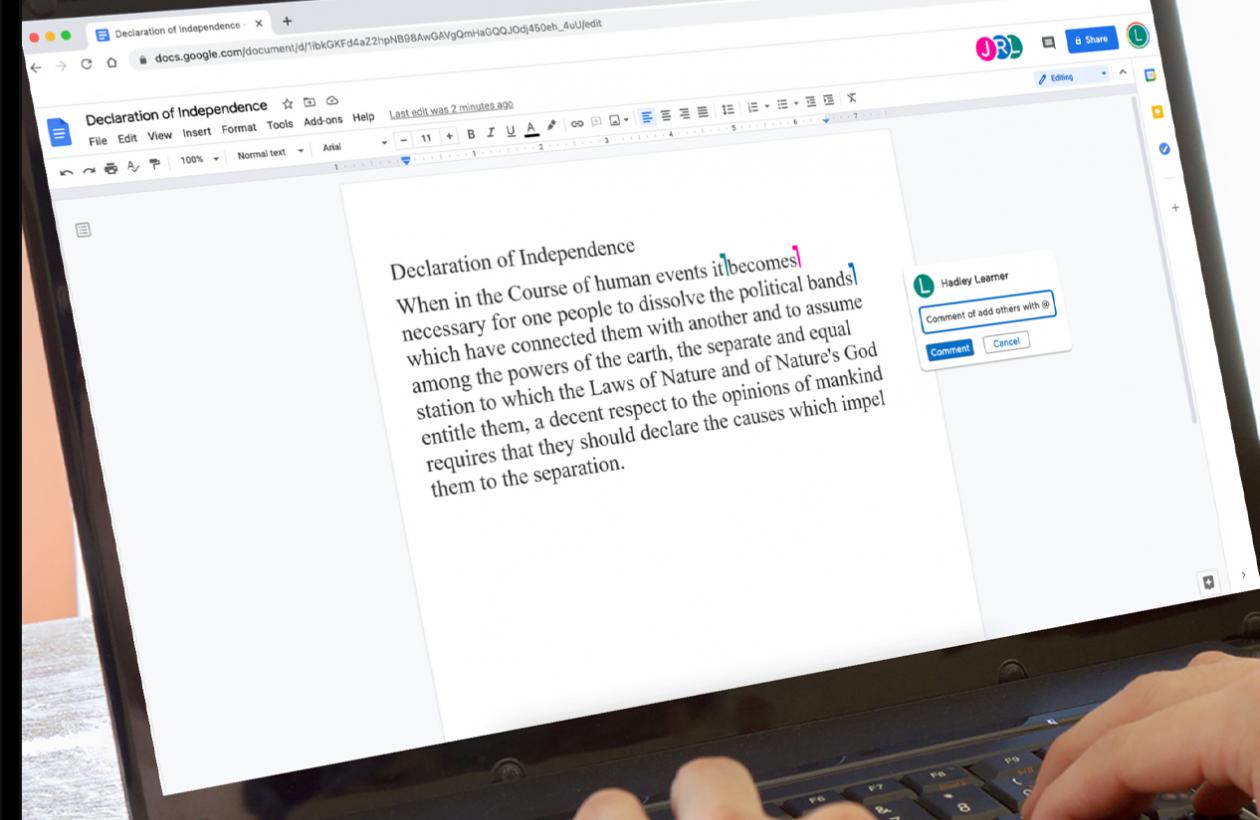Toggle Underline formatting
1260x820 pixels.
(x=511, y=130)
